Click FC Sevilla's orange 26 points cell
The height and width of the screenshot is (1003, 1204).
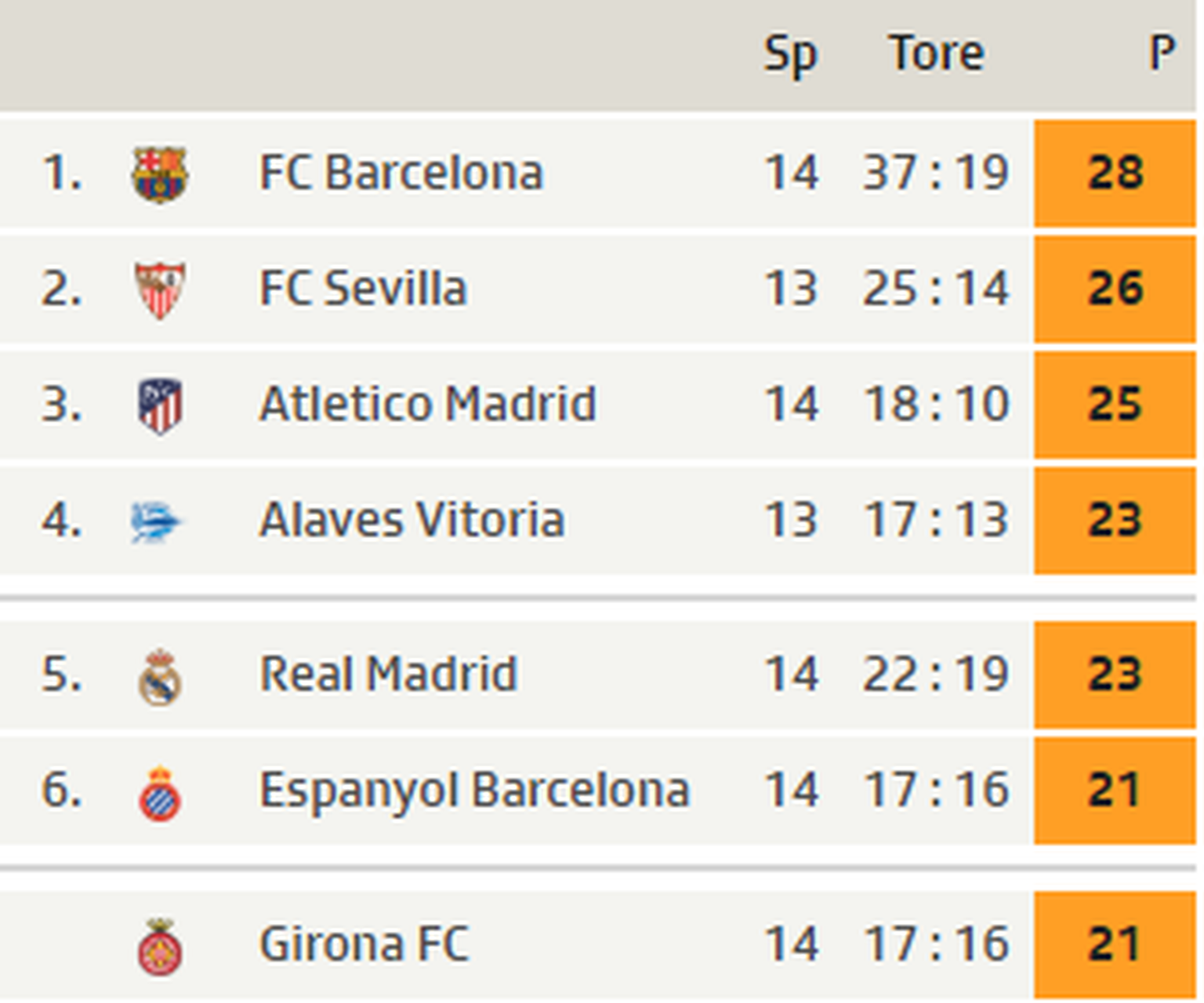[x=1115, y=289]
